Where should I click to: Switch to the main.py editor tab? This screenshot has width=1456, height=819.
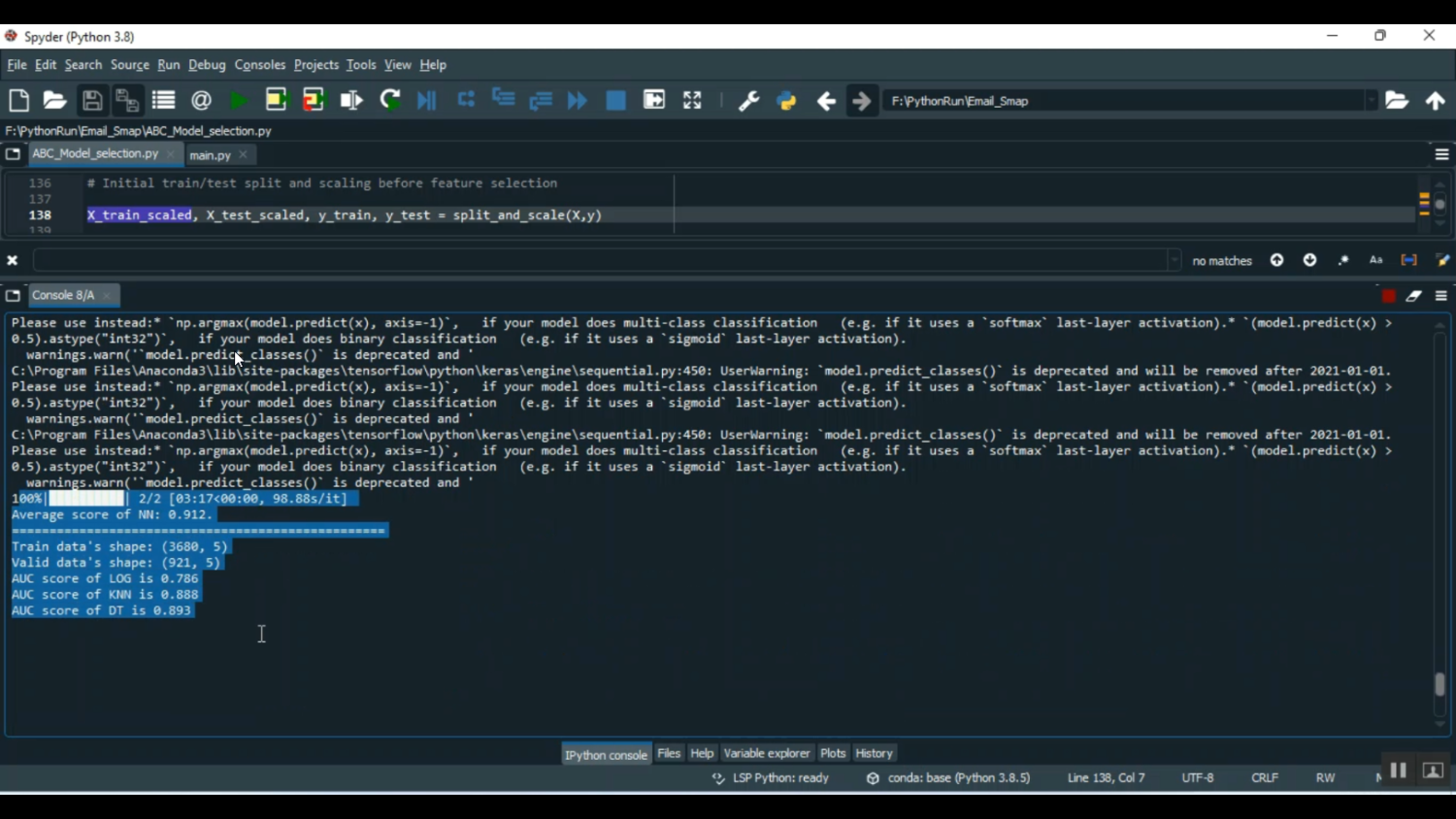click(x=210, y=155)
